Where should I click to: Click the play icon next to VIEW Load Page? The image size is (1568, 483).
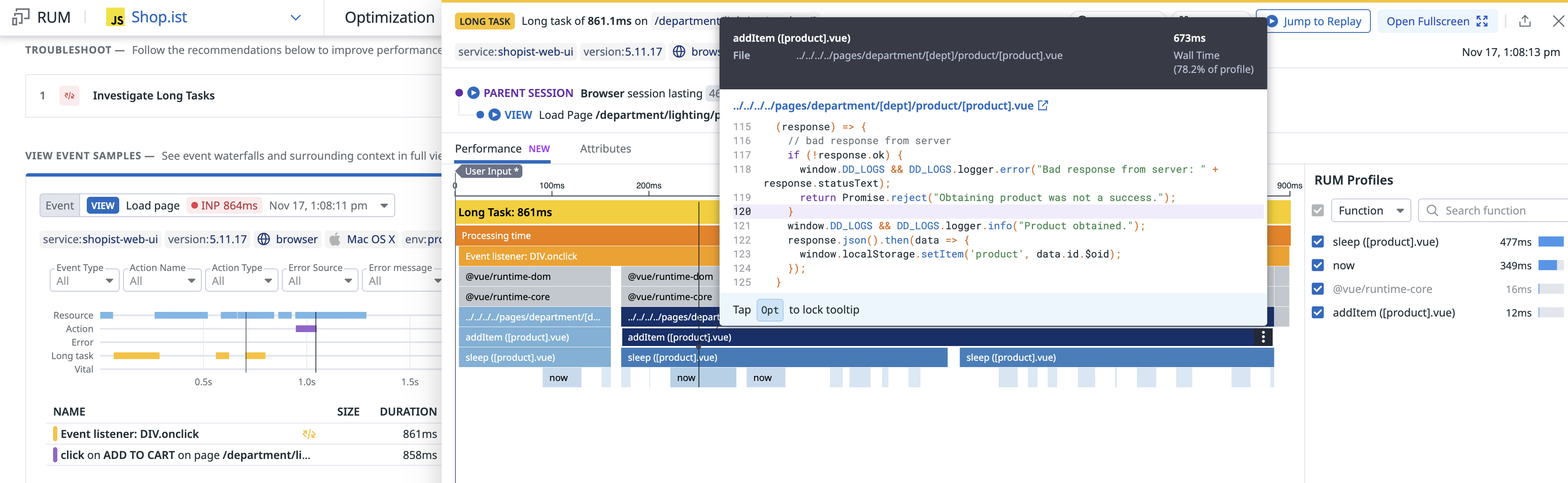(x=494, y=115)
